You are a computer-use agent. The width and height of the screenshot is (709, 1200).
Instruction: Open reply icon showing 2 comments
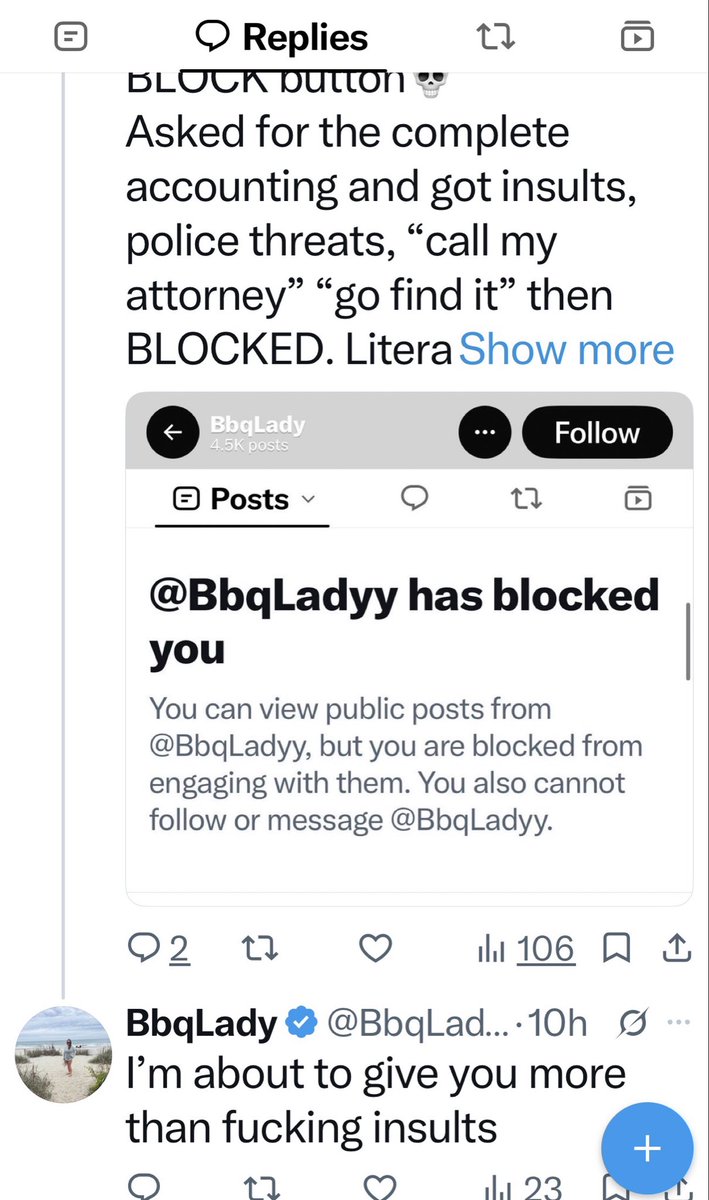click(x=159, y=948)
